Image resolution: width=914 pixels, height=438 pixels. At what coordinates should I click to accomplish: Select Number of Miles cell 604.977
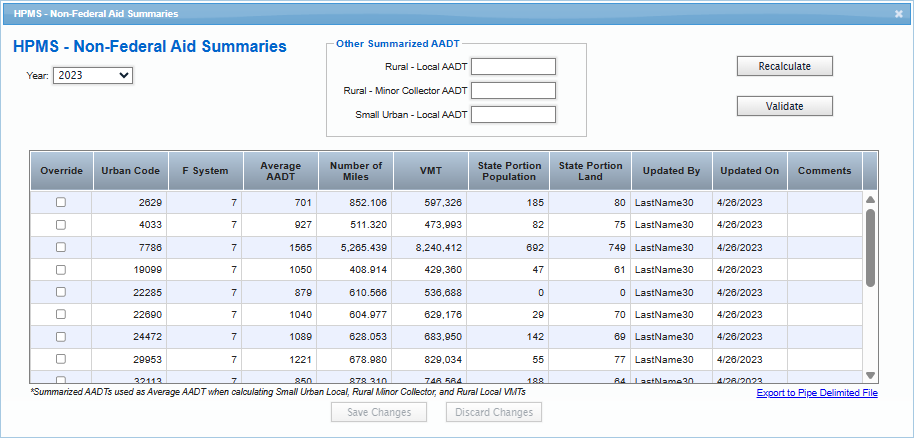tap(354, 314)
